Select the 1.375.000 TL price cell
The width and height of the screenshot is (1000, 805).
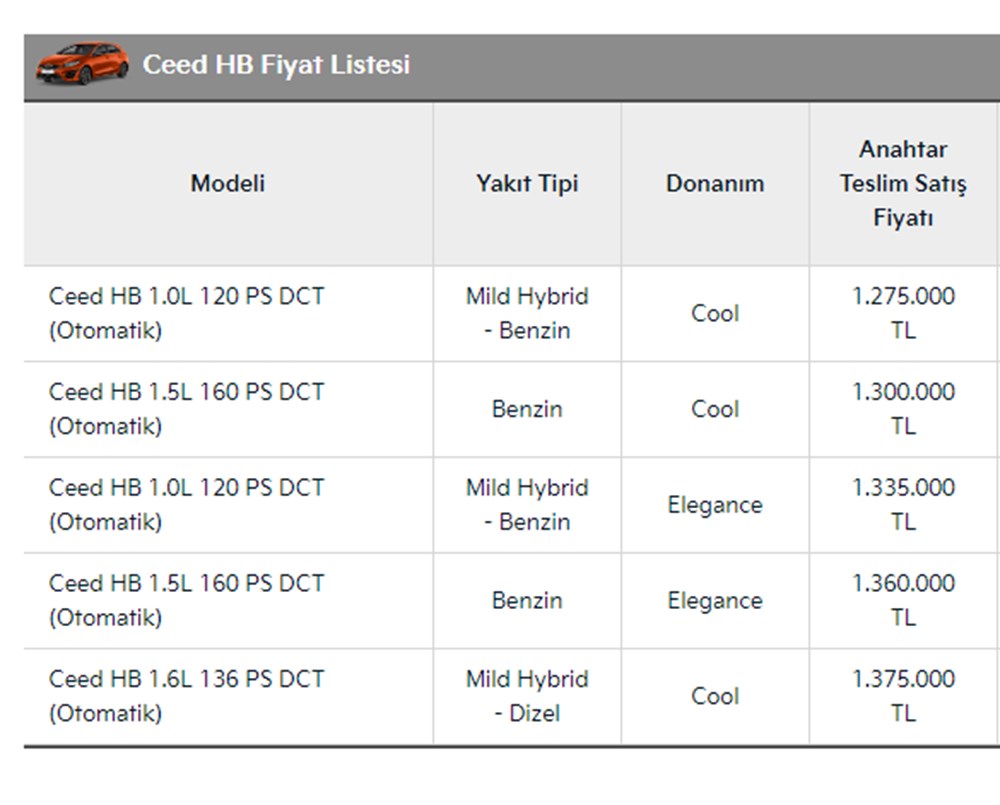[903, 696]
